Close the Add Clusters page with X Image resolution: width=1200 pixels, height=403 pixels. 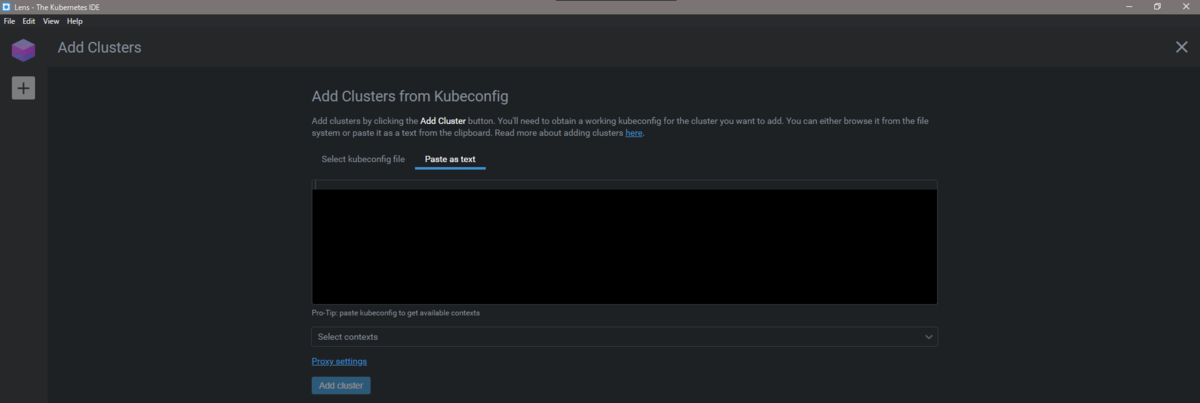(1182, 47)
